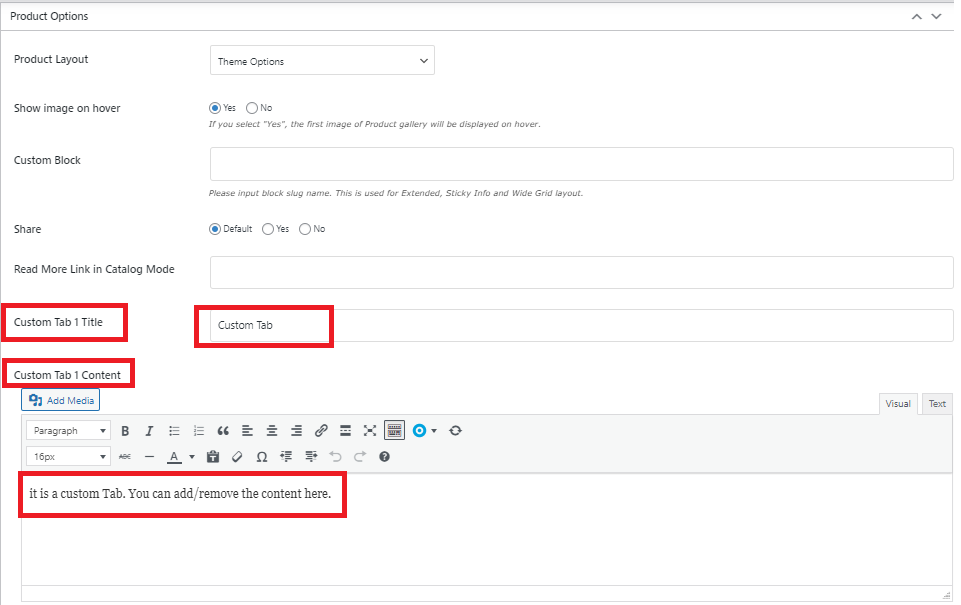Click the 'Custom Tab 1 Content' label
Viewport: 961px width, 605px height.
pos(67,375)
